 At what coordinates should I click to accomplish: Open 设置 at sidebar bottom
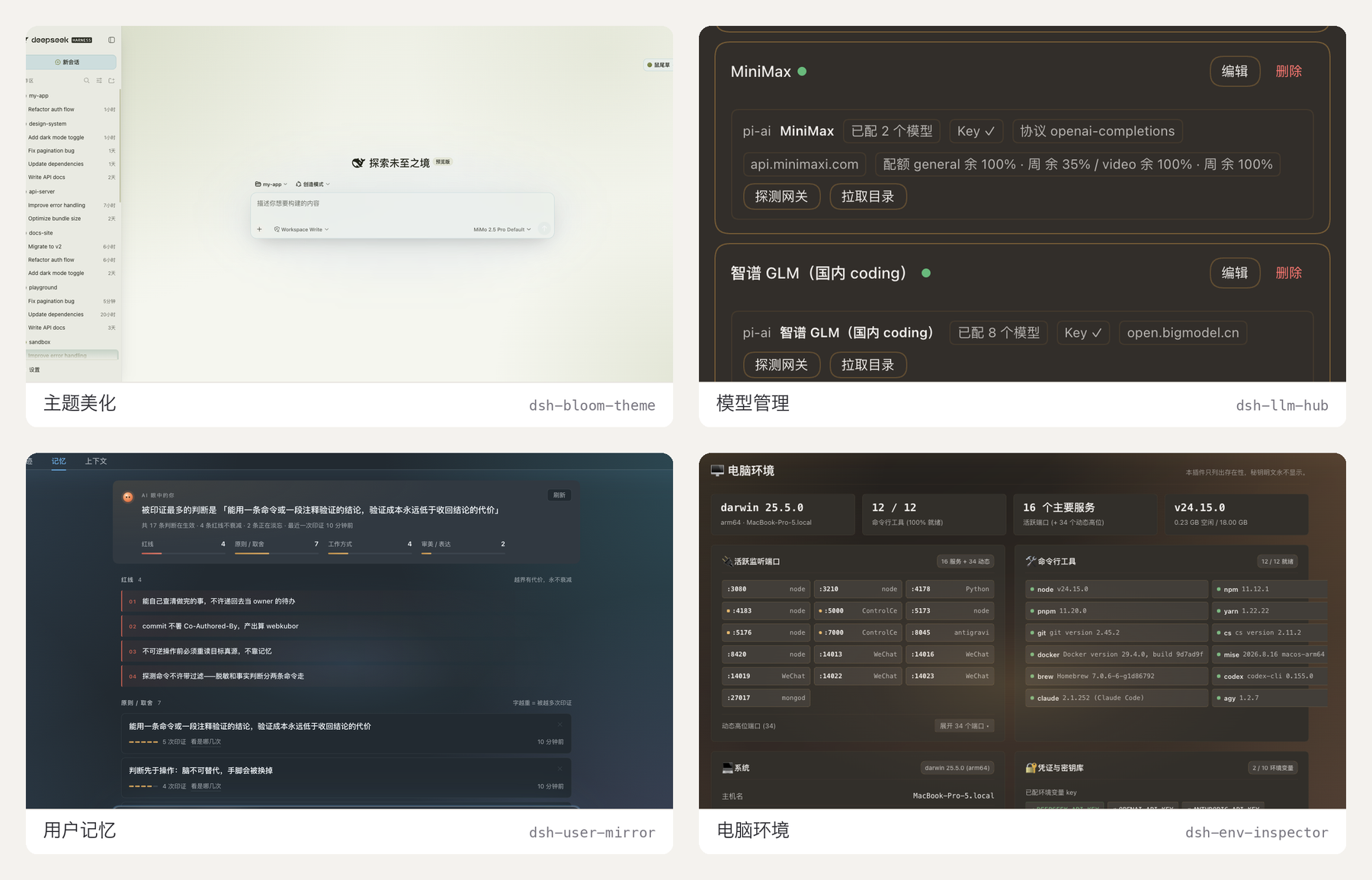(x=34, y=370)
